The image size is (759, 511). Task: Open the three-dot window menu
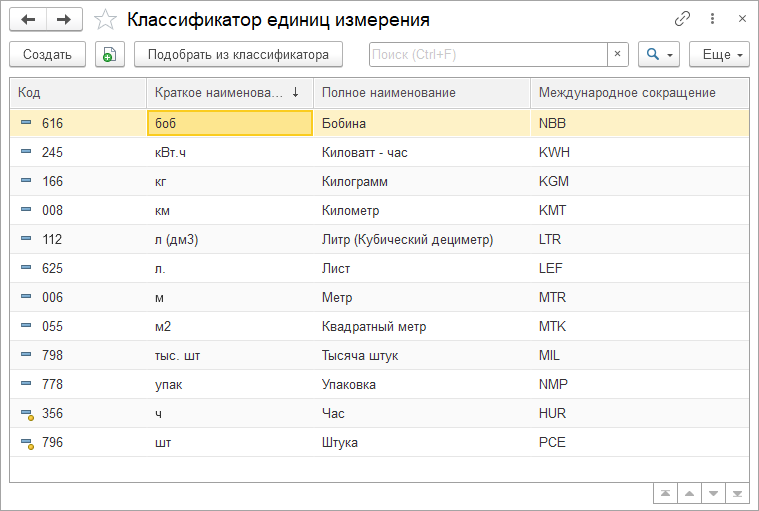coord(712,19)
